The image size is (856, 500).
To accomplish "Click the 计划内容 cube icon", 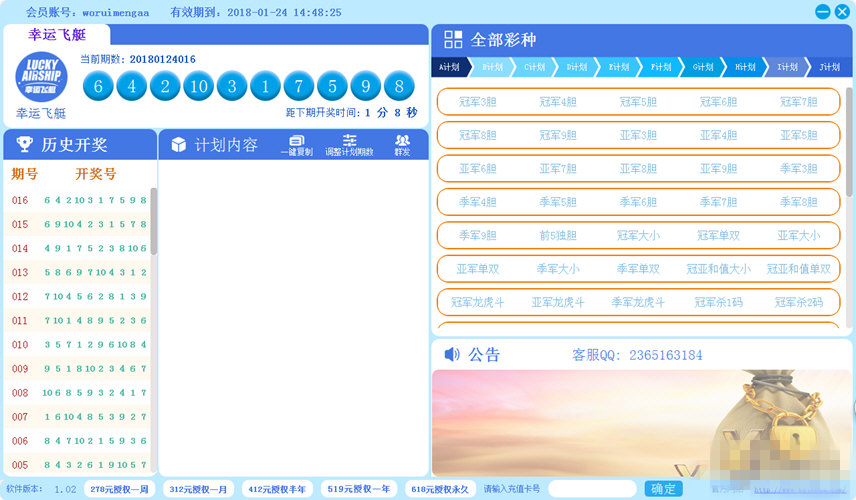I will 179,145.
